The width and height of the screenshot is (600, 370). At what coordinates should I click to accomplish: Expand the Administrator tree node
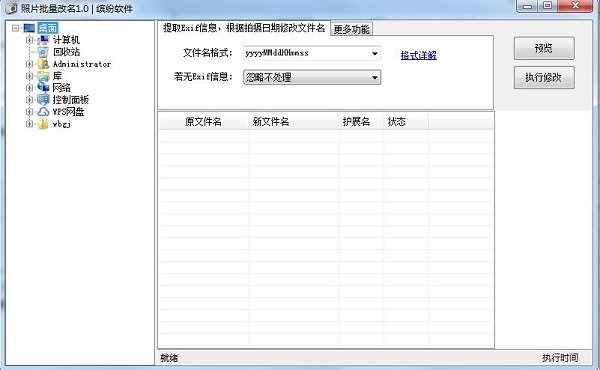click(29, 64)
